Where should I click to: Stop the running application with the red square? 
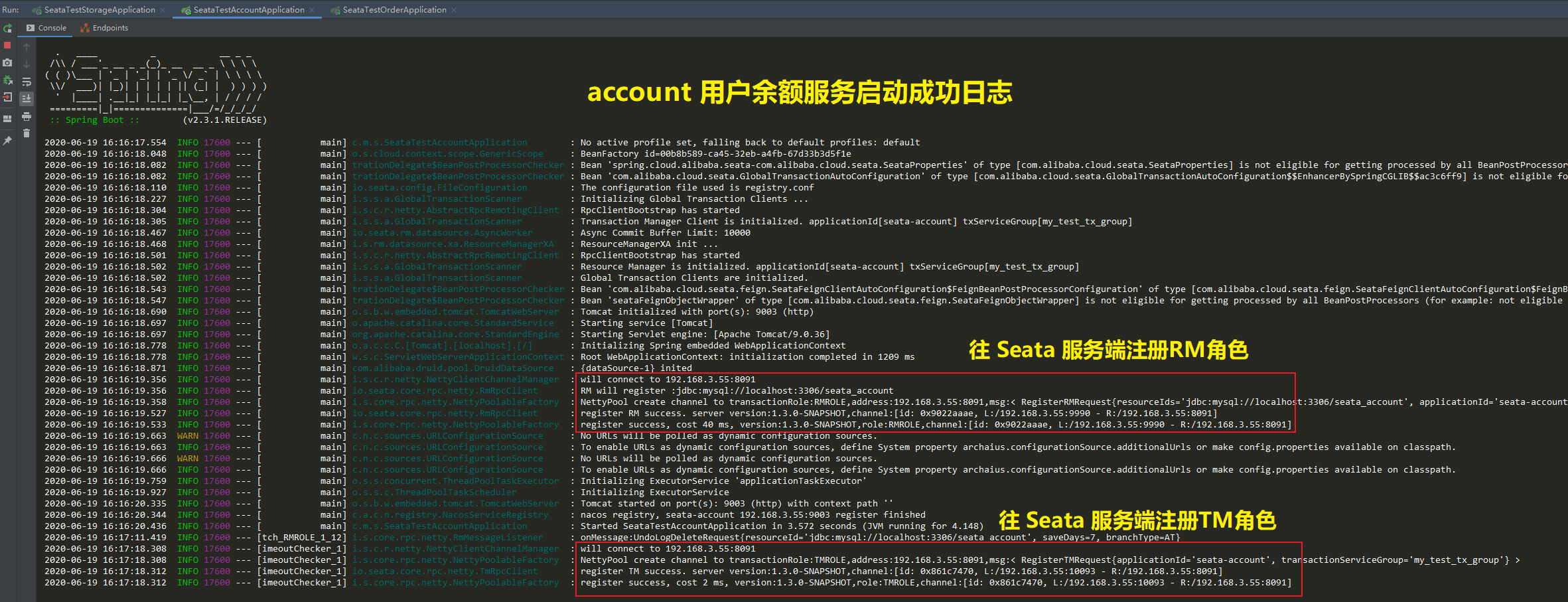click(x=7, y=45)
